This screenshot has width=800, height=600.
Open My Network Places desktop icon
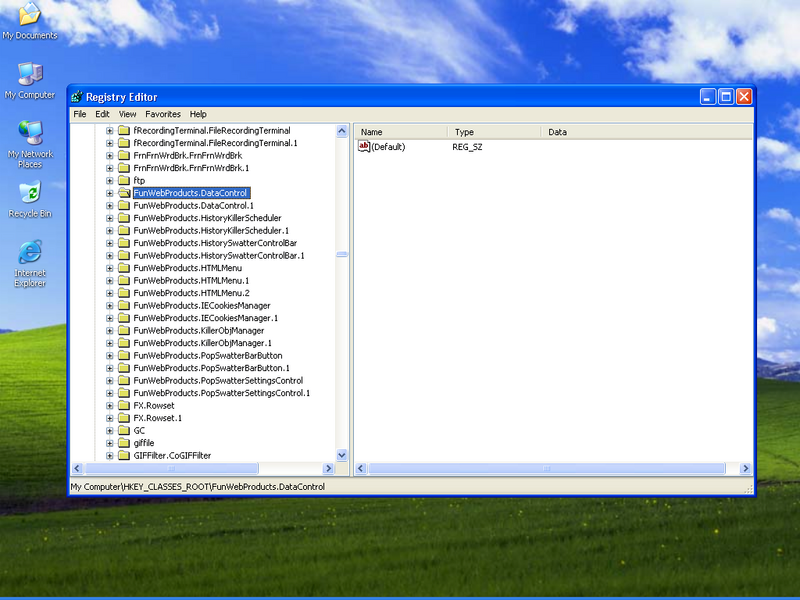tap(30, 144)
